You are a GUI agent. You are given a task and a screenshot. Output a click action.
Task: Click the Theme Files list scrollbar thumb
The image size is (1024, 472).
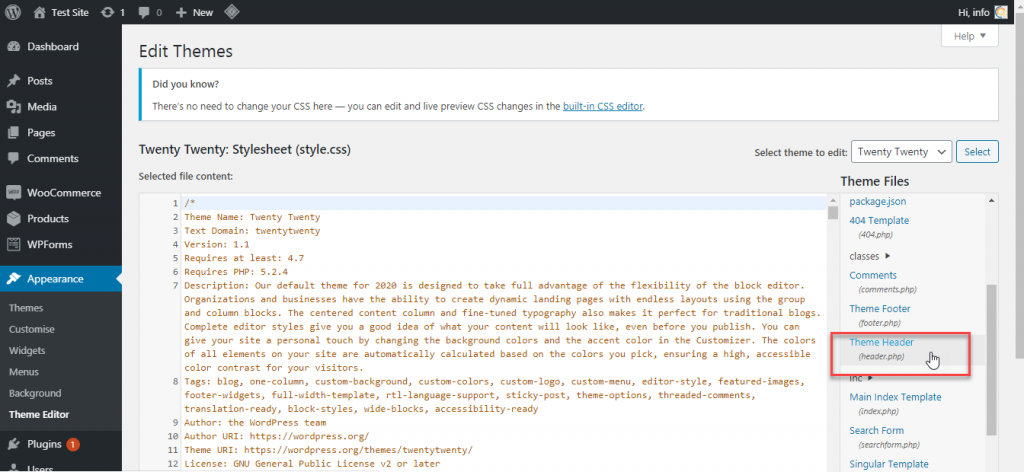click(x=992, y=359)
